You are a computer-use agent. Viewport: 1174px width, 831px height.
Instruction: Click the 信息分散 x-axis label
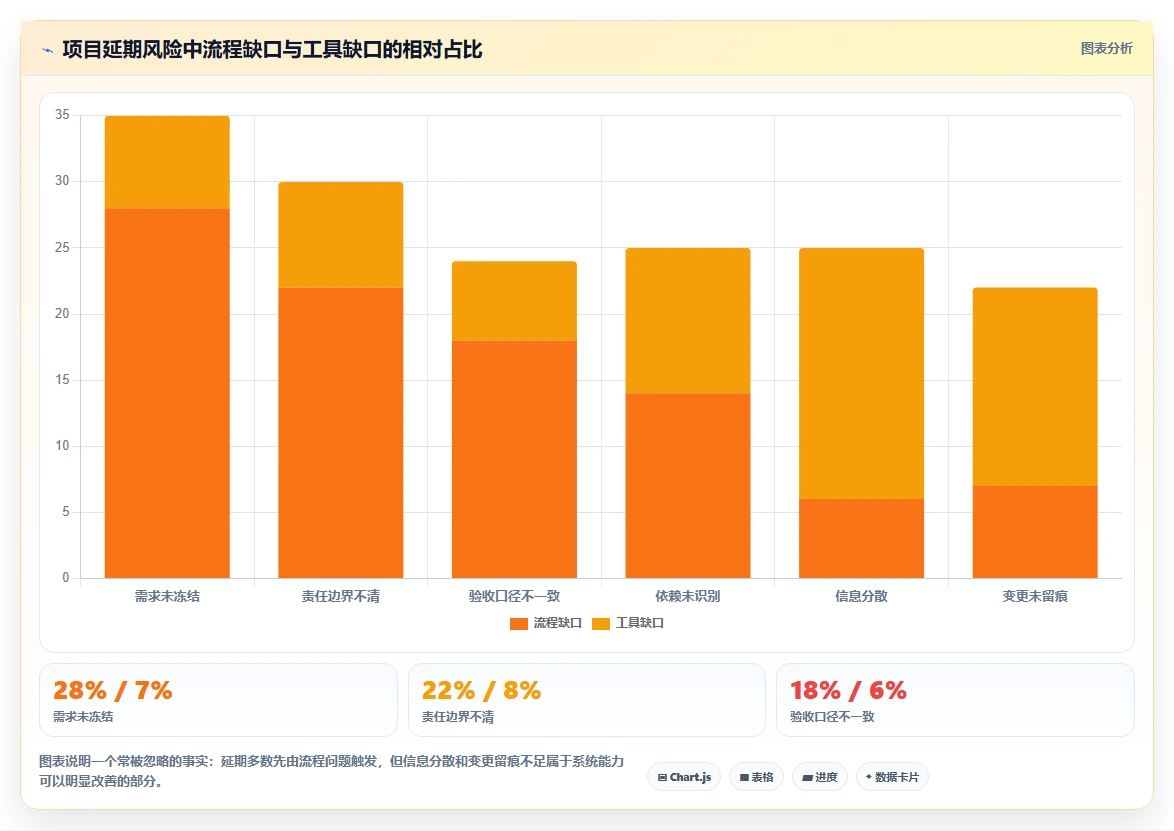862,597
